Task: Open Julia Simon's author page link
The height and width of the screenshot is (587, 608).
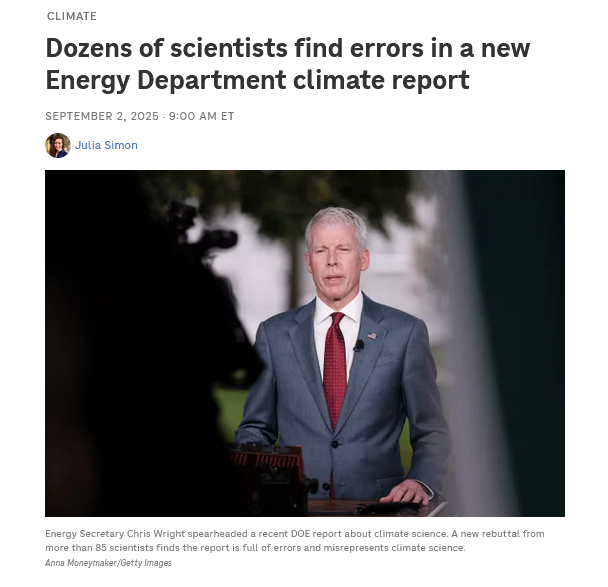Action: coord(106,145)
